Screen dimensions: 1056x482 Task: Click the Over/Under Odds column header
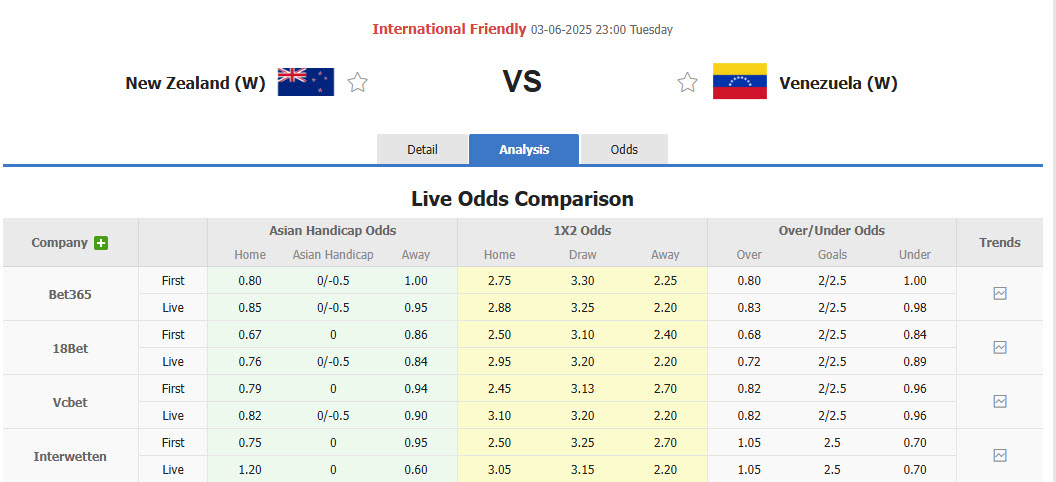(x=831, y=230)
